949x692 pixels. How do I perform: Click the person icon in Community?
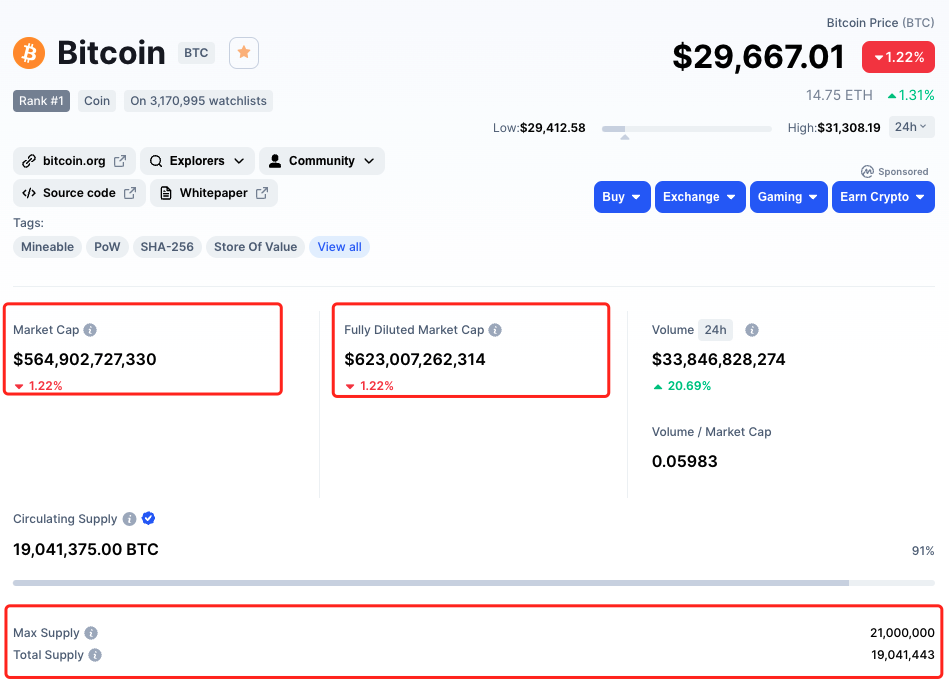click(x=275, y=161)
